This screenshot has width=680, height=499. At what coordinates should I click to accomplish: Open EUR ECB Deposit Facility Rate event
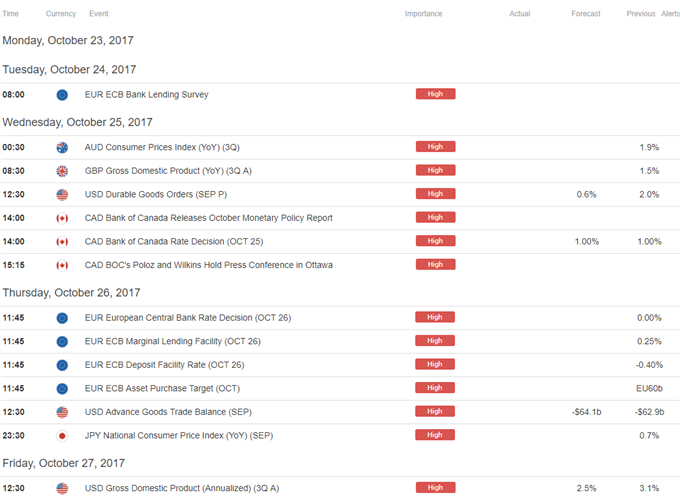(x=164, y=365)
